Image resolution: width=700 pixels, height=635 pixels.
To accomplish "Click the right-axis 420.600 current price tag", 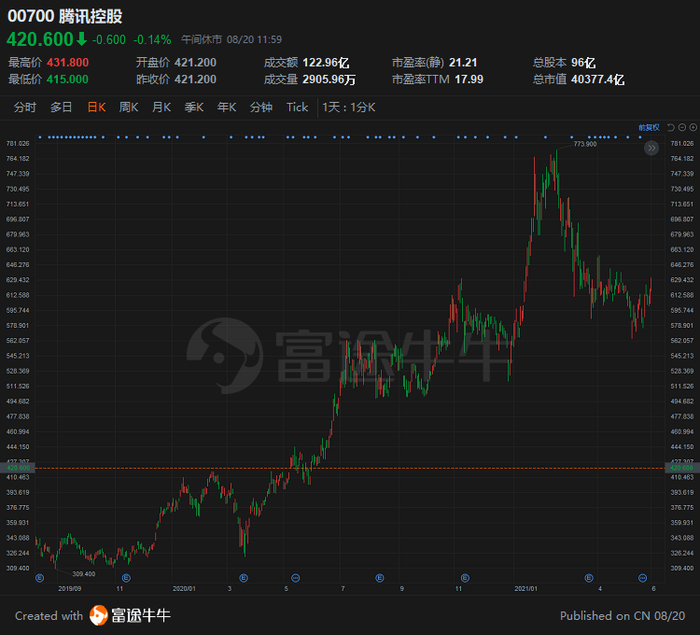I will click(682, 468).
